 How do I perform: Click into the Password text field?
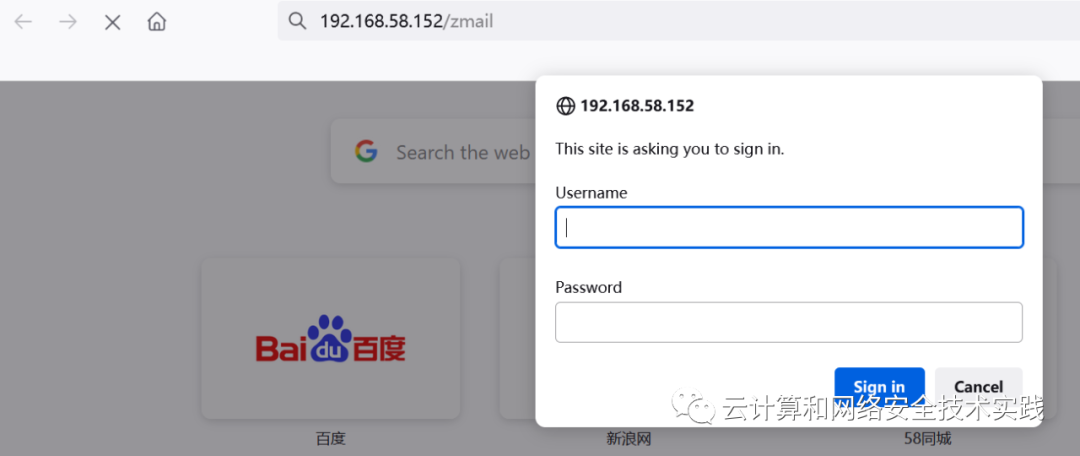point(789,322)
